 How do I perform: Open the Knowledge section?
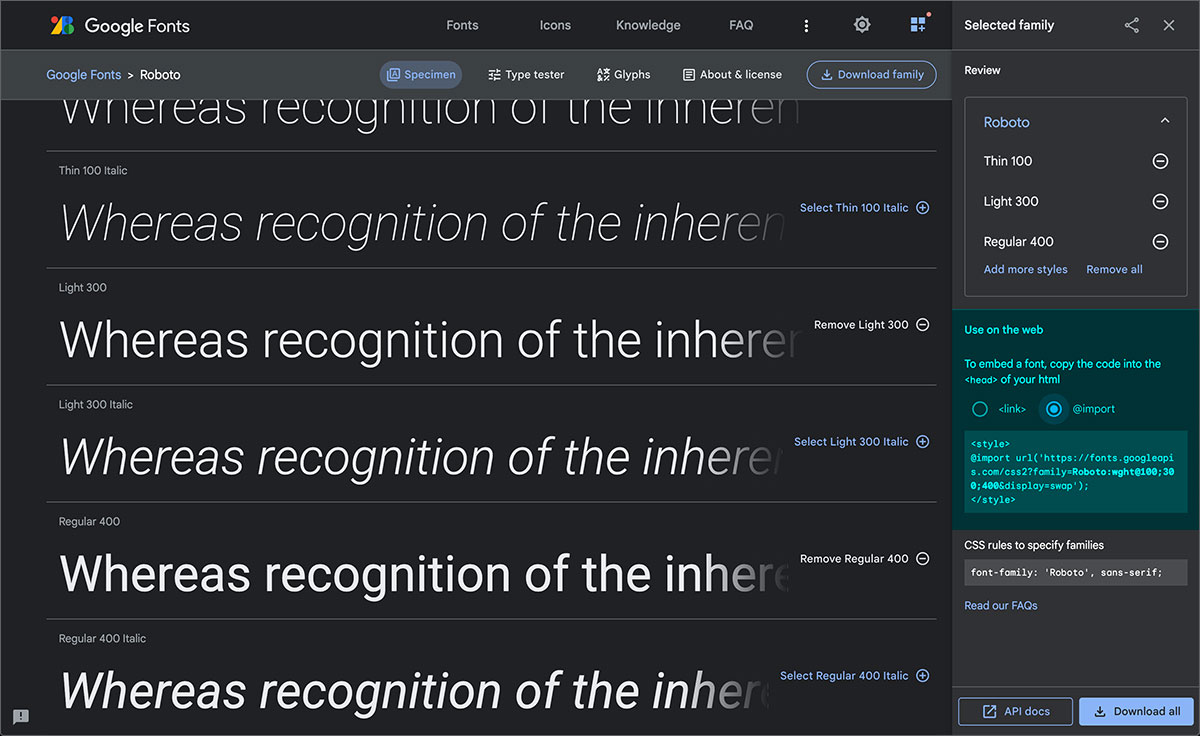(x=647, y=25)
